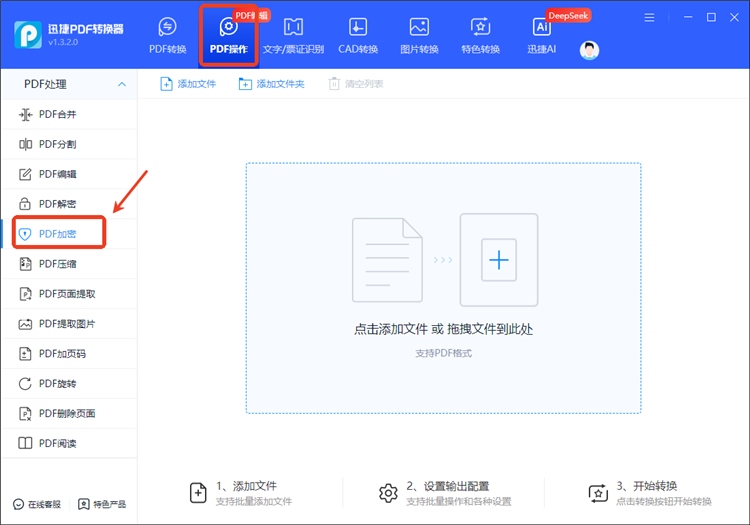Click 添加文件夹 toolbar button
750x525 pixels.
point(271,84)
